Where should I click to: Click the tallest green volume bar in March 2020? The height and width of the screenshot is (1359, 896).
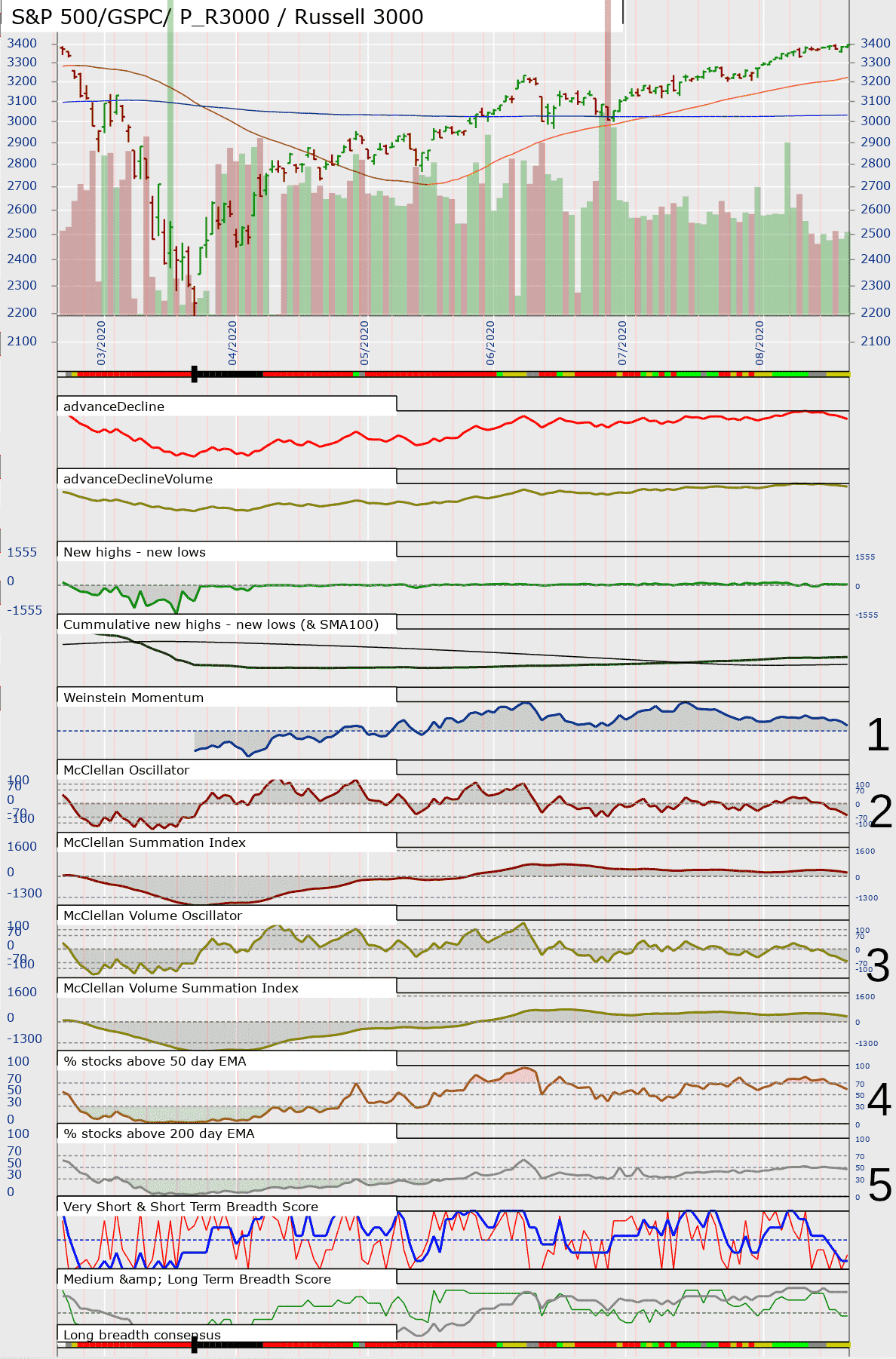coord(170,158)
